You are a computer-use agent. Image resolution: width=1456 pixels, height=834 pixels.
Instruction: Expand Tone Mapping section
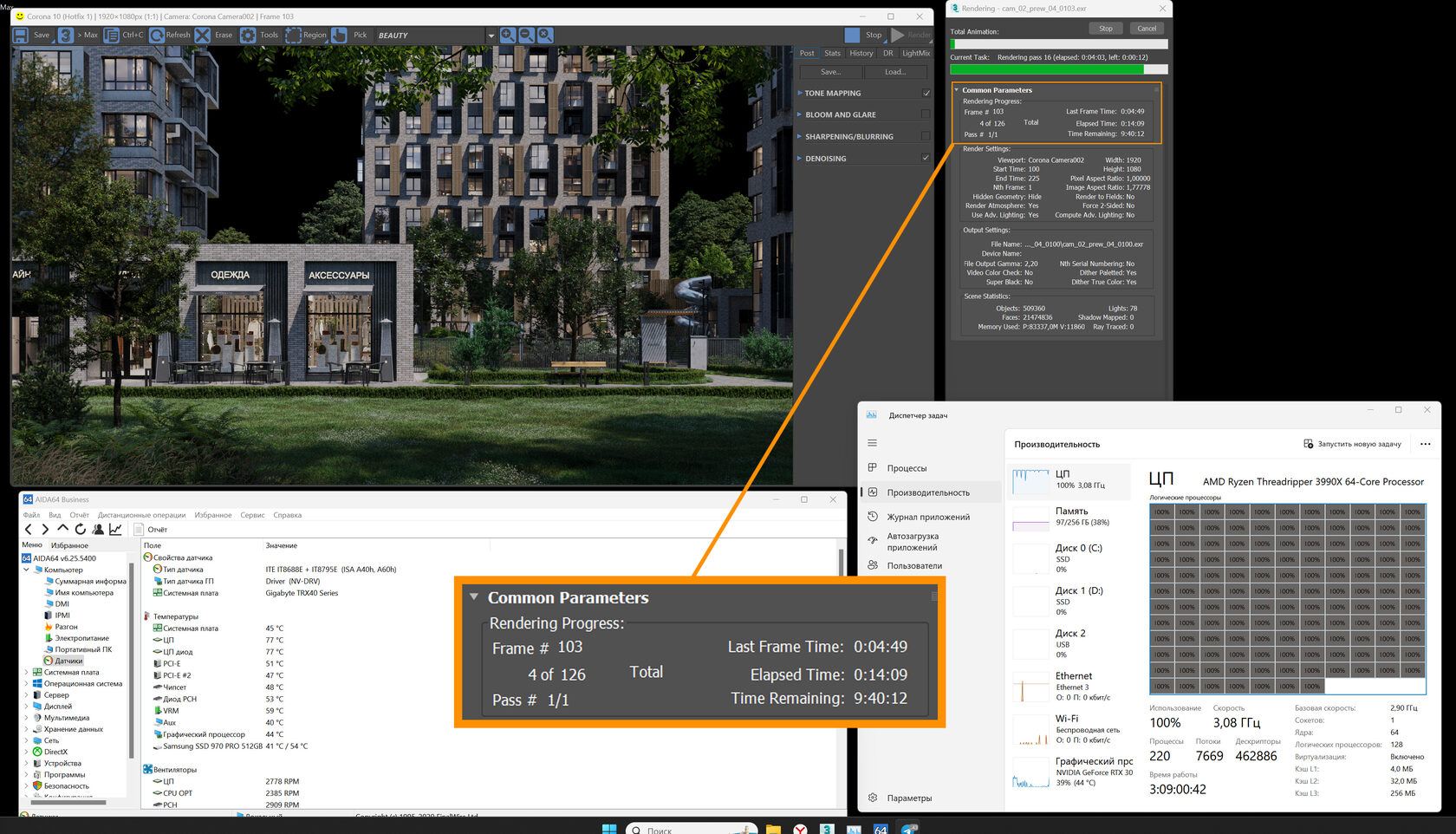click(800, 93)
